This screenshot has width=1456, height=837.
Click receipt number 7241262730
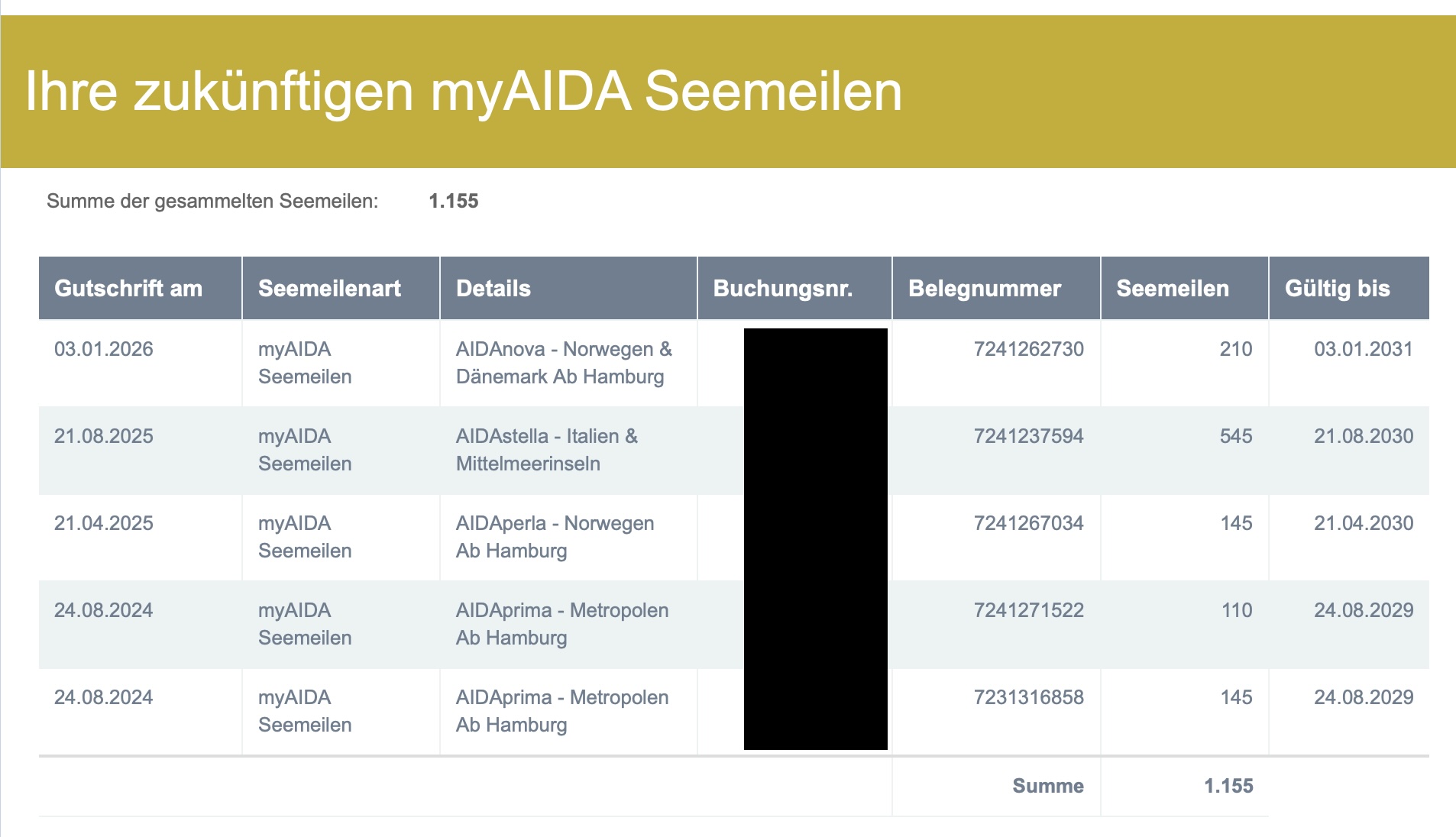pos(1028,349)
